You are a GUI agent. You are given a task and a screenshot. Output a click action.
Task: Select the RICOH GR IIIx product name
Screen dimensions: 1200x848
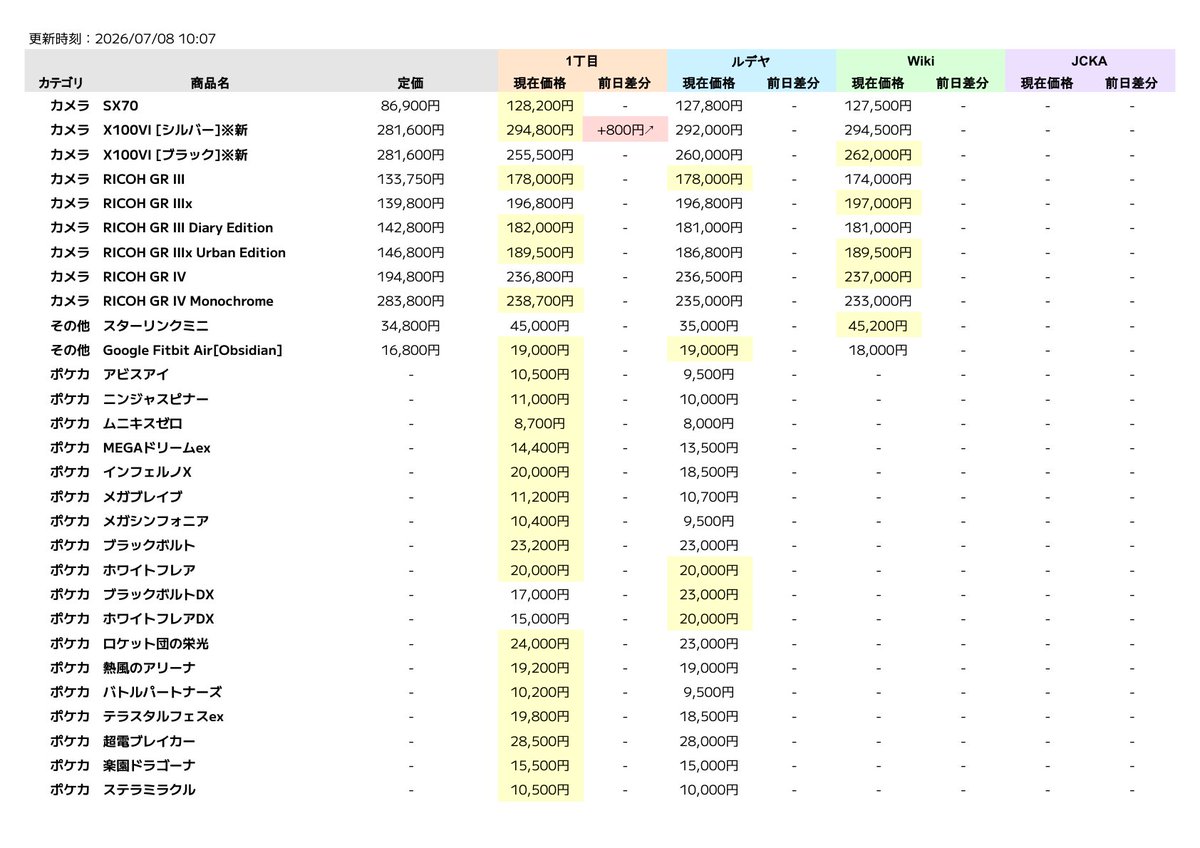click(147, 204)
